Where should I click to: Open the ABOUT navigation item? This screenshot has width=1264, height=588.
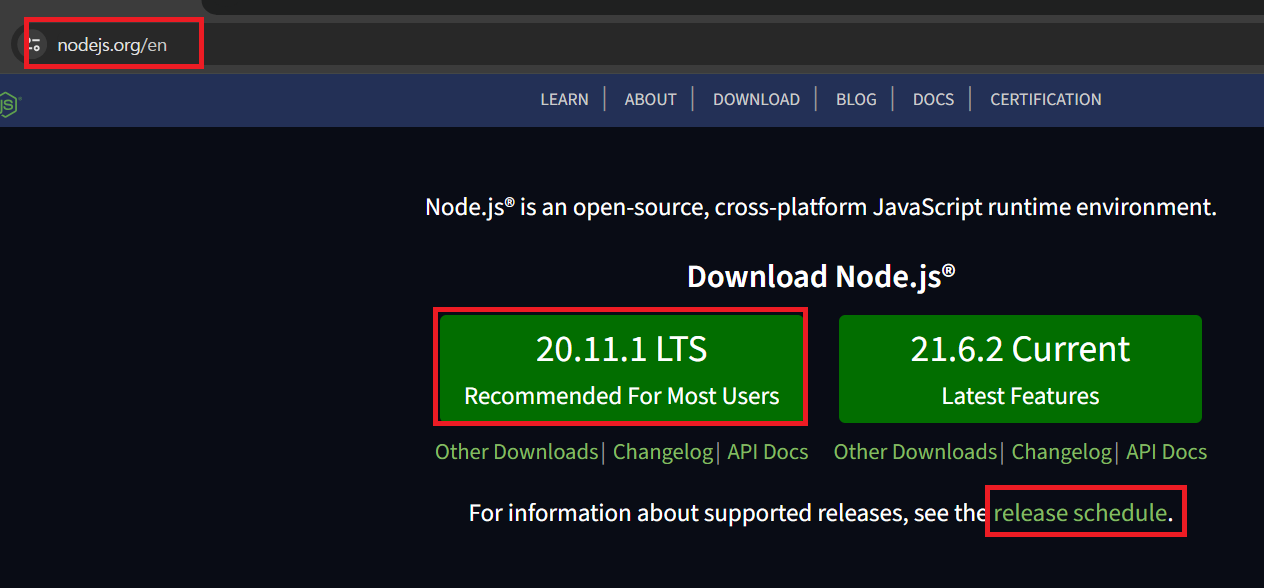(650, 99)
